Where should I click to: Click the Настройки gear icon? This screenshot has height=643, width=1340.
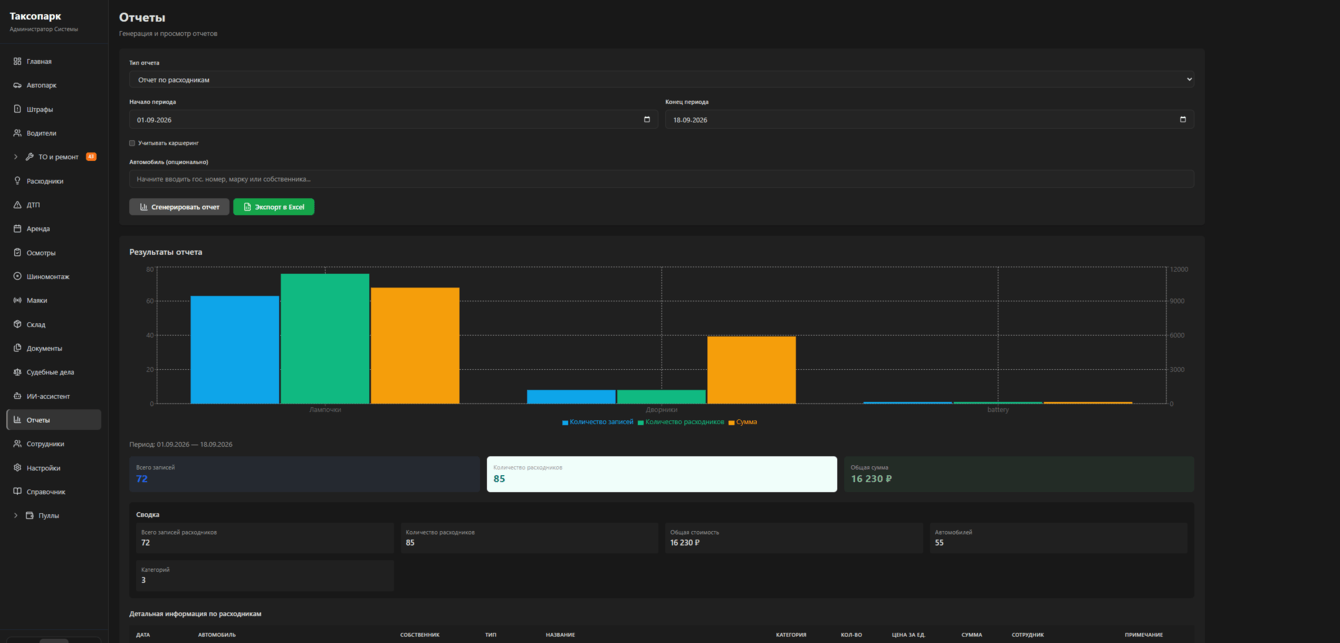click(17, 468)
